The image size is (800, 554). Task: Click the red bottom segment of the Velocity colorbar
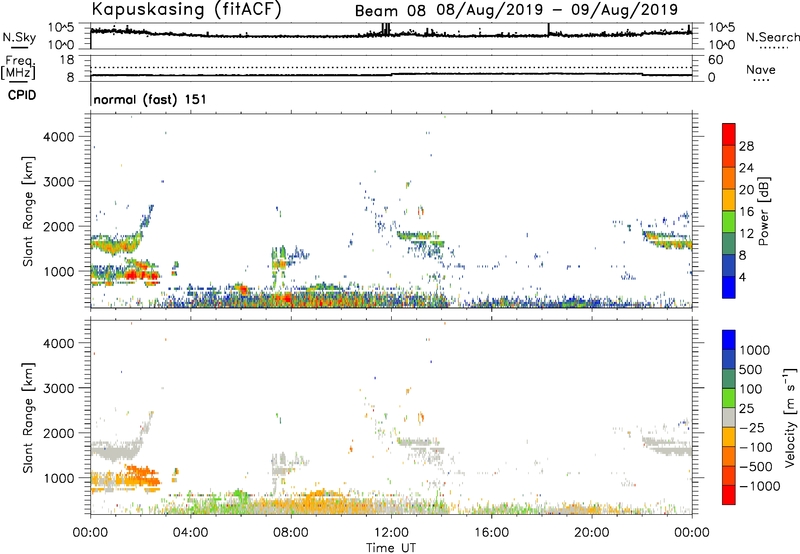click(x=729, y=495)
